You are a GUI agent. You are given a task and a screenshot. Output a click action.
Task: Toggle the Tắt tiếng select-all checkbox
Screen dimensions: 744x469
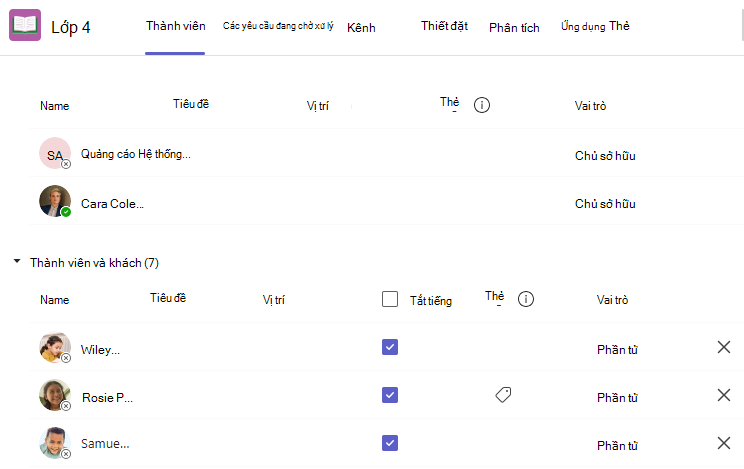pyautogui.click(x=390, y=299)
